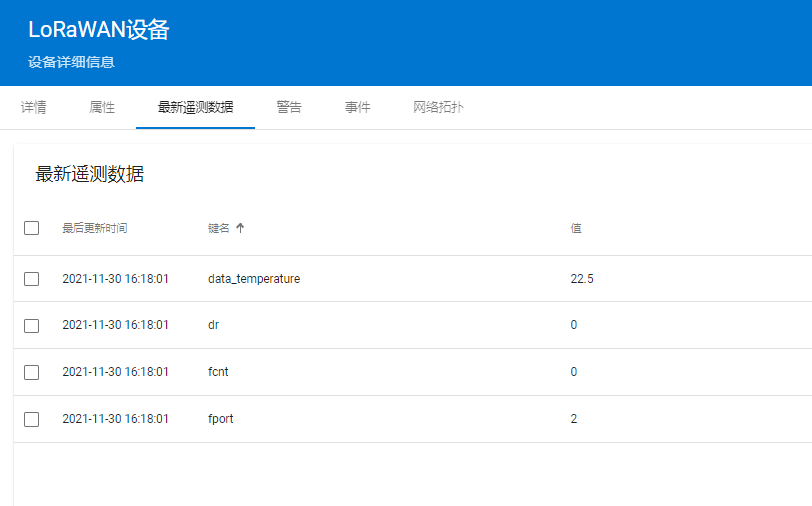Open the 警告 tab

(x=289, y=107)
